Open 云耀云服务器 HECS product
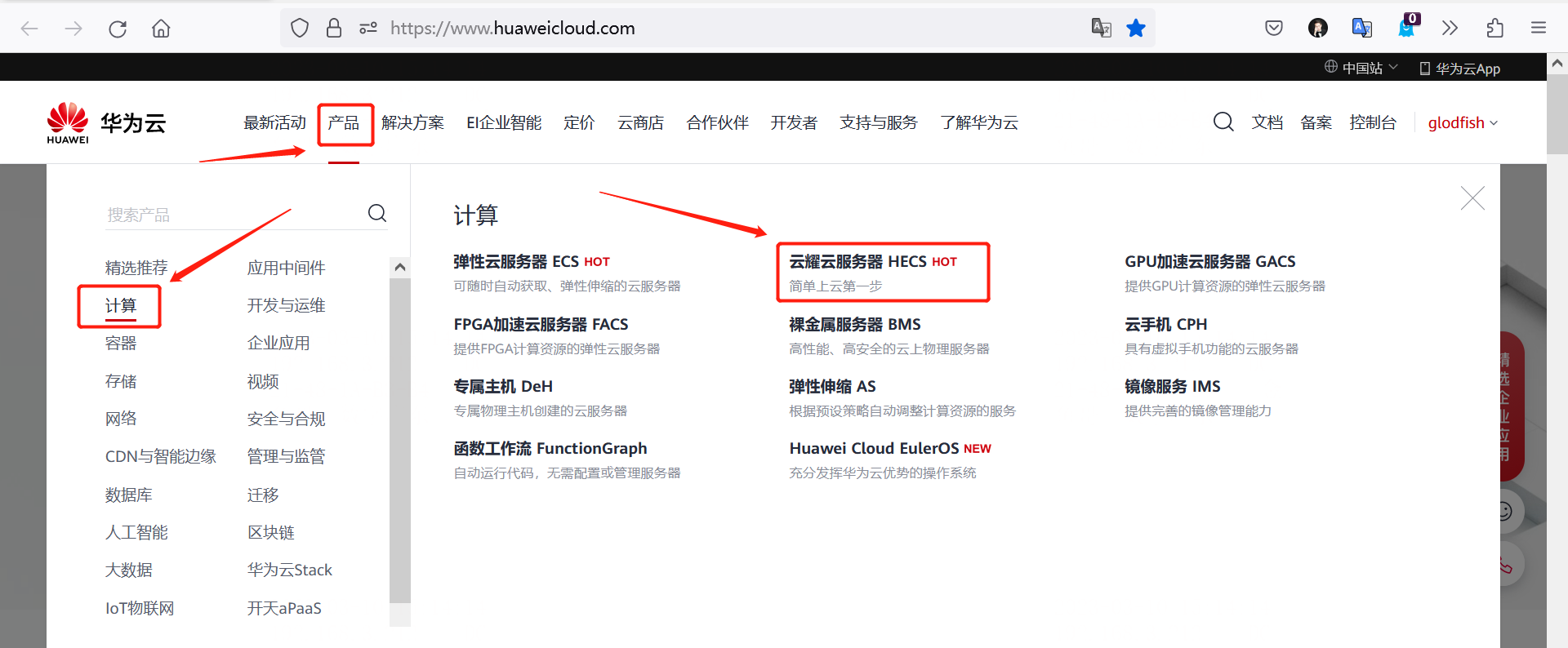 coord(857,262)
